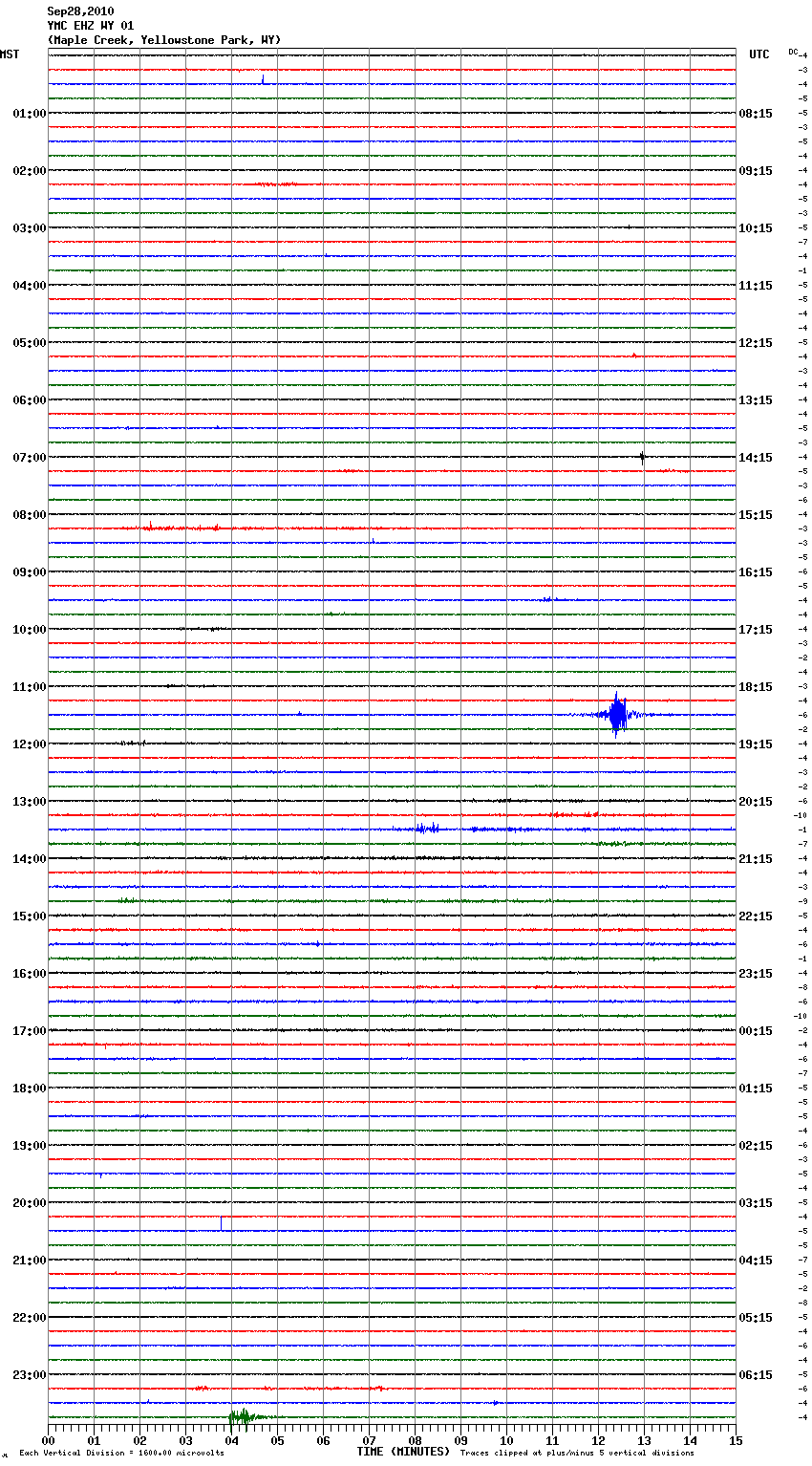Click the blue burst near minute 8 after 13:00

click(427, 829)
